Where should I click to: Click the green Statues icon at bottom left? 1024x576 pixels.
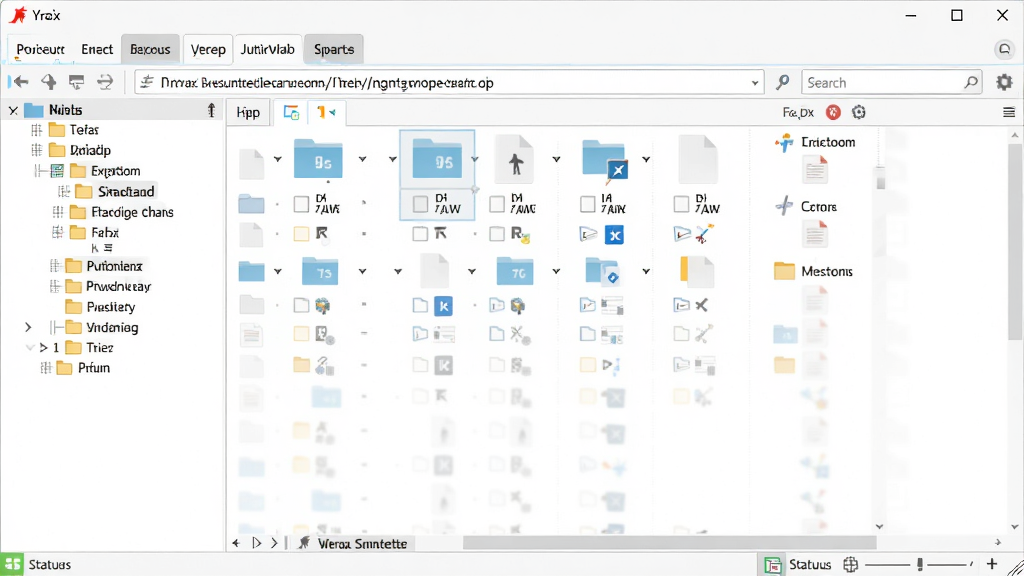pyautogui.click(x=12, y=564)
